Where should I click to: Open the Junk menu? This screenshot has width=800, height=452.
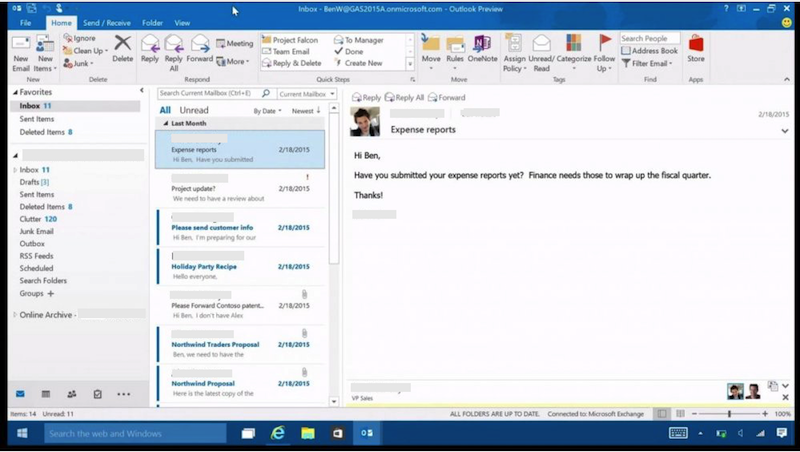pyautogui.click(x=79, y=63)
